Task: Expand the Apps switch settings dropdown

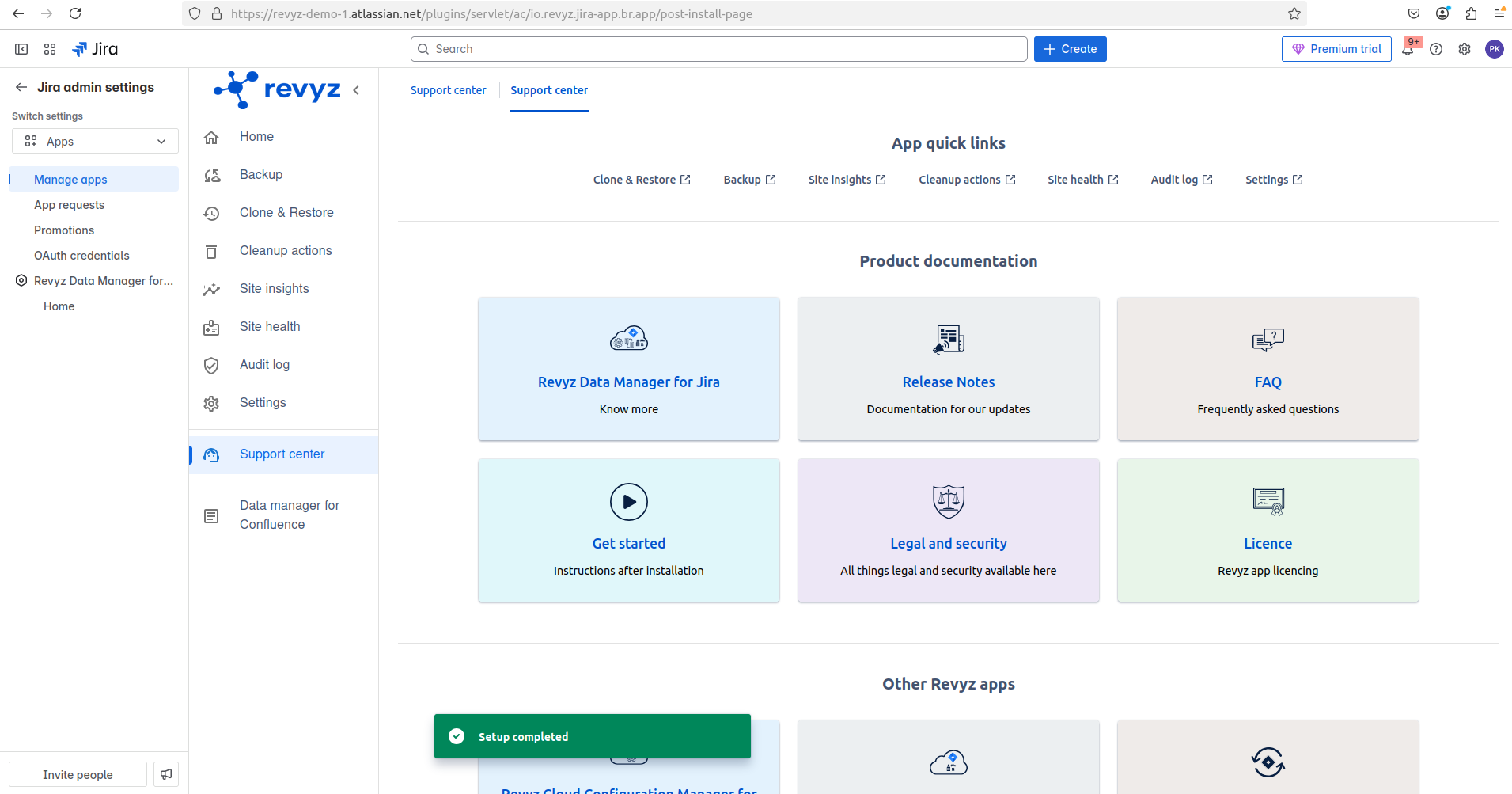Action: pos(95,141)
